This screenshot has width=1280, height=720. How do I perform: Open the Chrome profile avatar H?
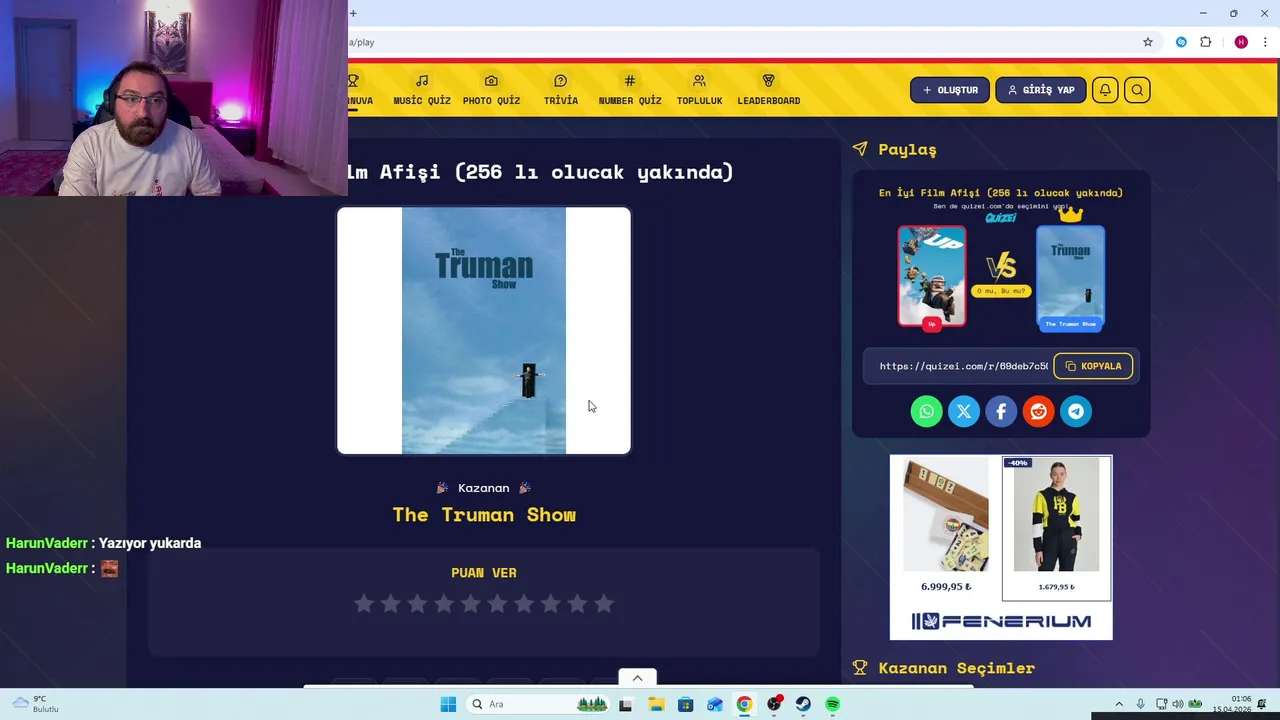pos(1241,42)
